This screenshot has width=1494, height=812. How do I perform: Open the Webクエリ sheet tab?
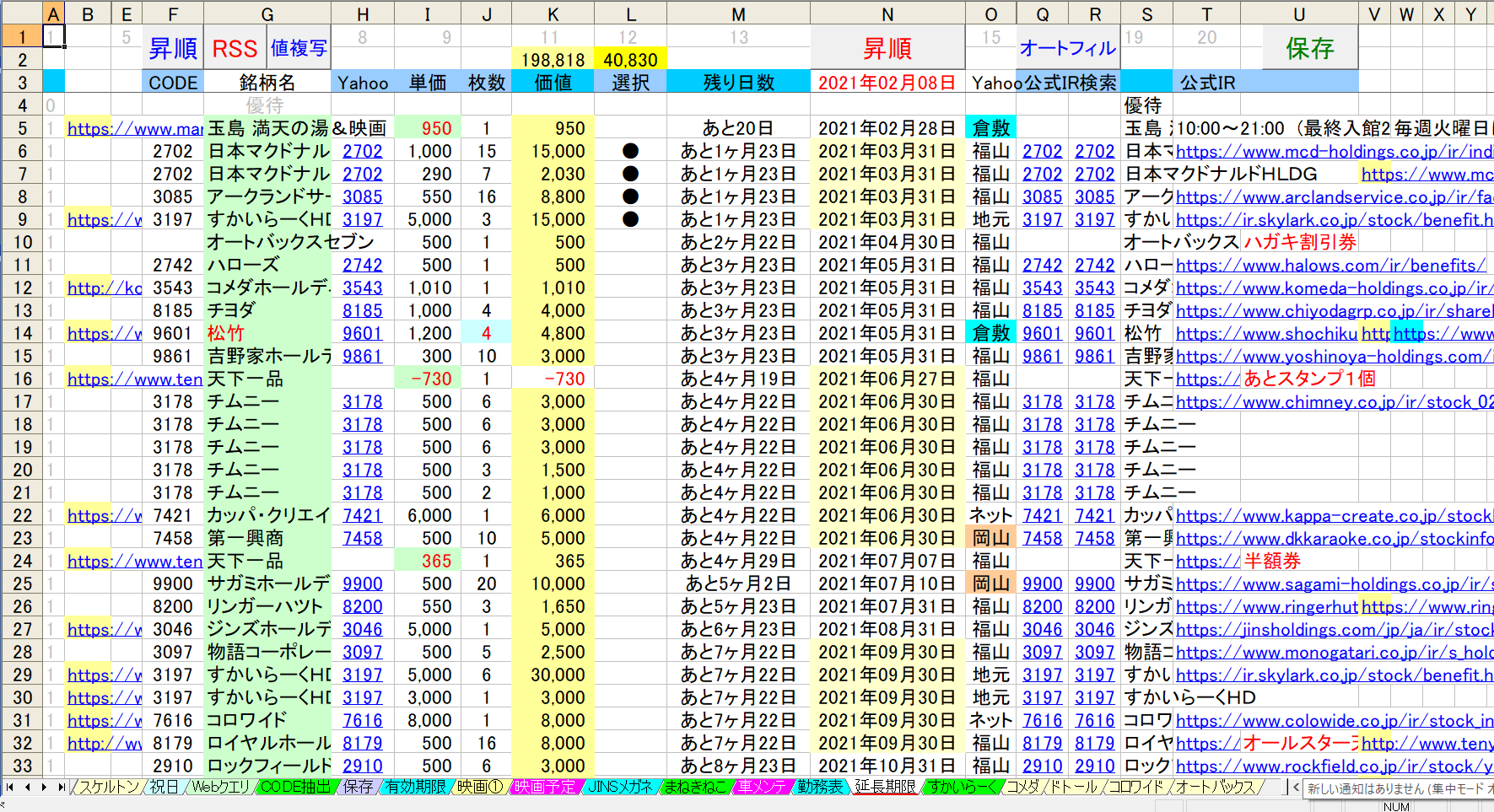coord(221,787)
